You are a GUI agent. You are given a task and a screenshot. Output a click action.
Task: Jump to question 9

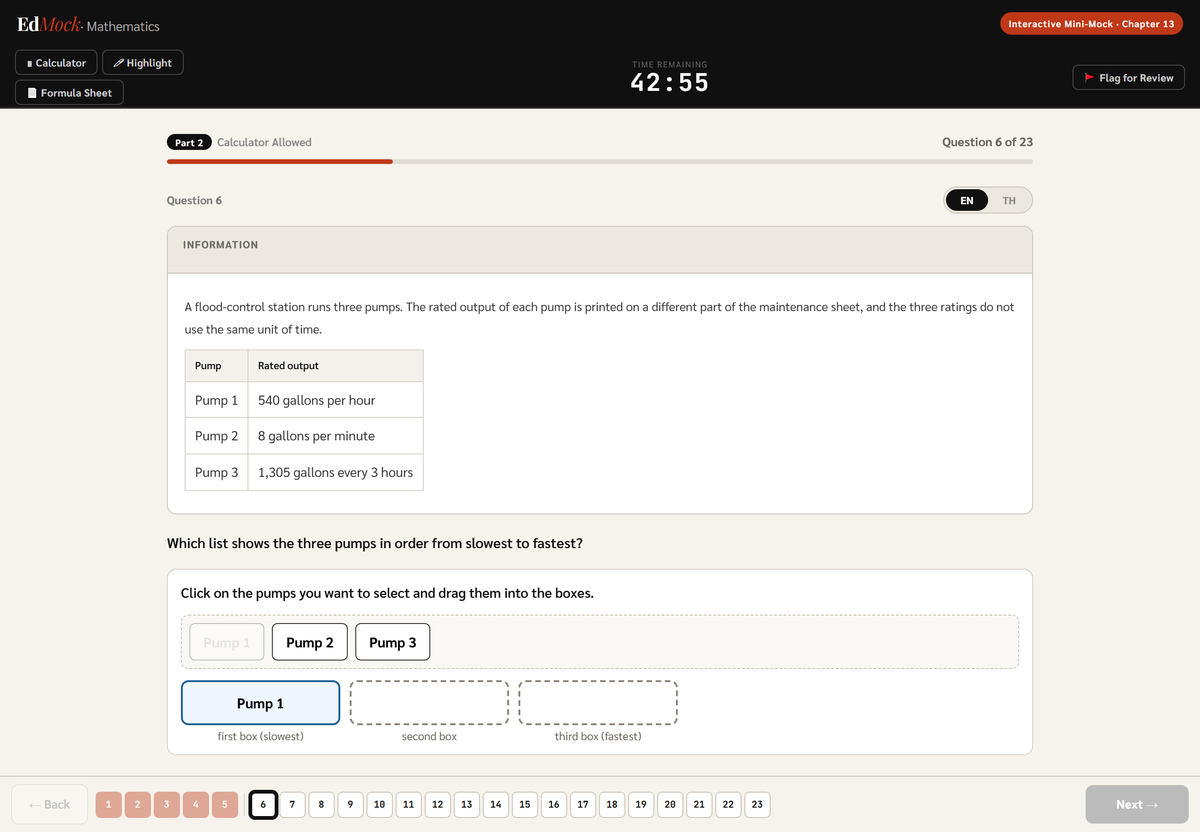[x=350, y=804]
